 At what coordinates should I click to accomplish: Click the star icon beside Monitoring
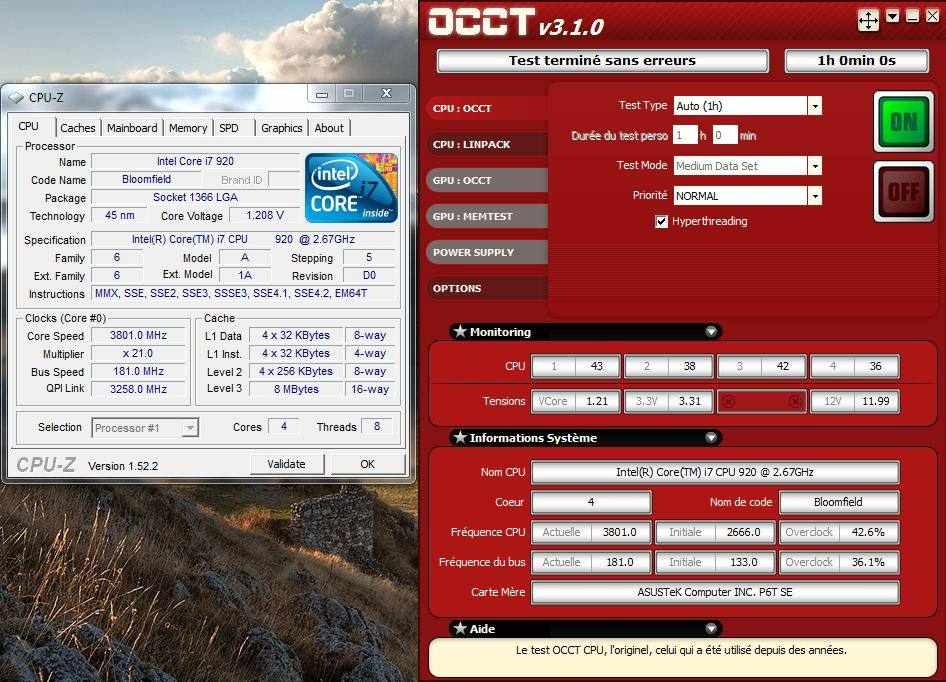[x=460, y=331]
